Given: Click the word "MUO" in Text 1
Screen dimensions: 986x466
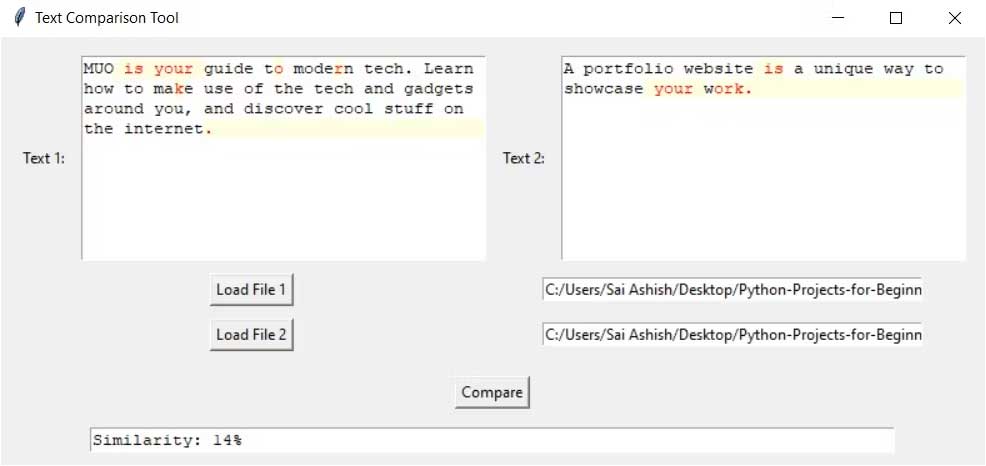Looking at the screenshot, I should [x=98, y=69].
